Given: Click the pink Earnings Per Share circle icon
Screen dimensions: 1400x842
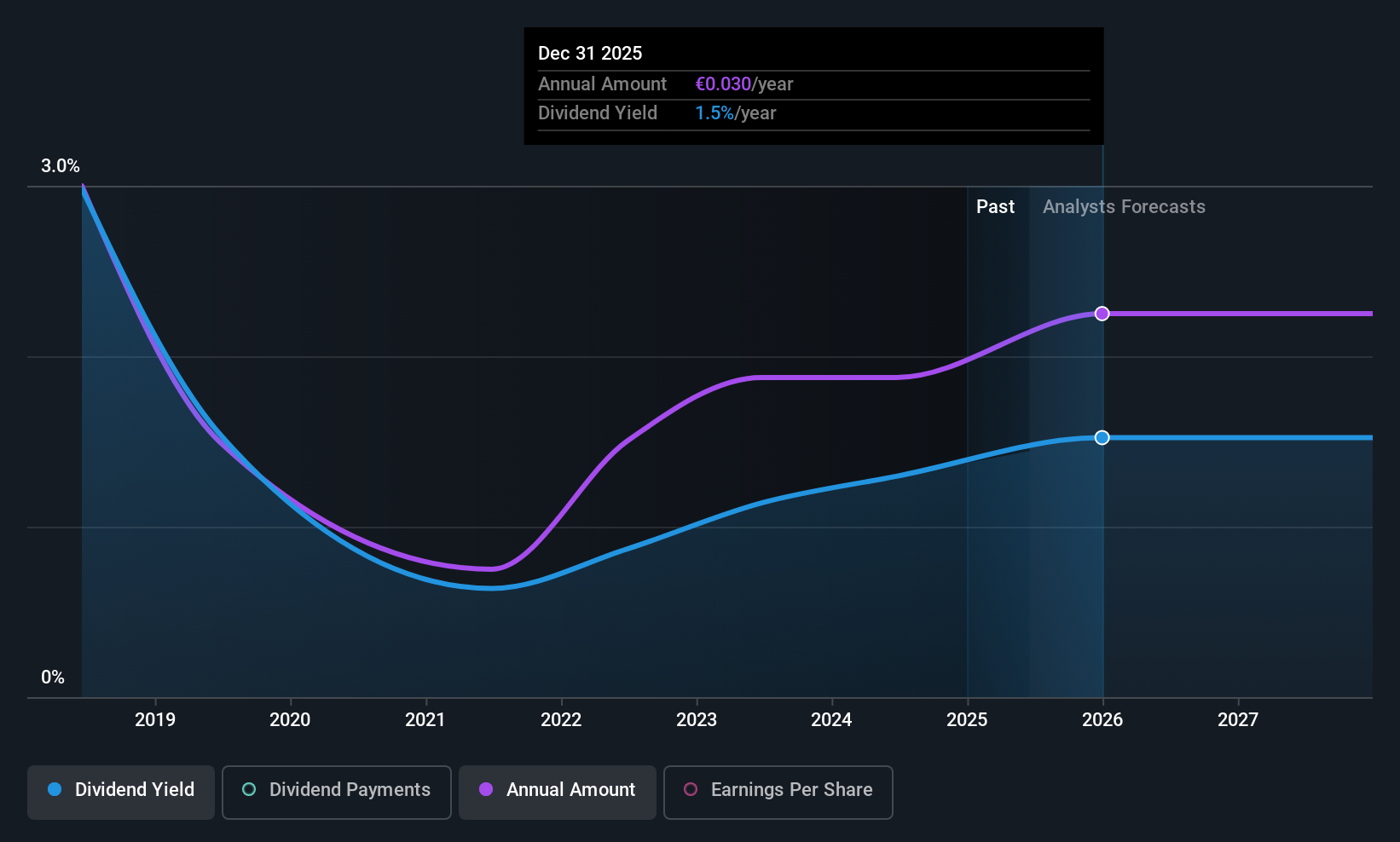Looking at the screenshot, I should 691,789.
